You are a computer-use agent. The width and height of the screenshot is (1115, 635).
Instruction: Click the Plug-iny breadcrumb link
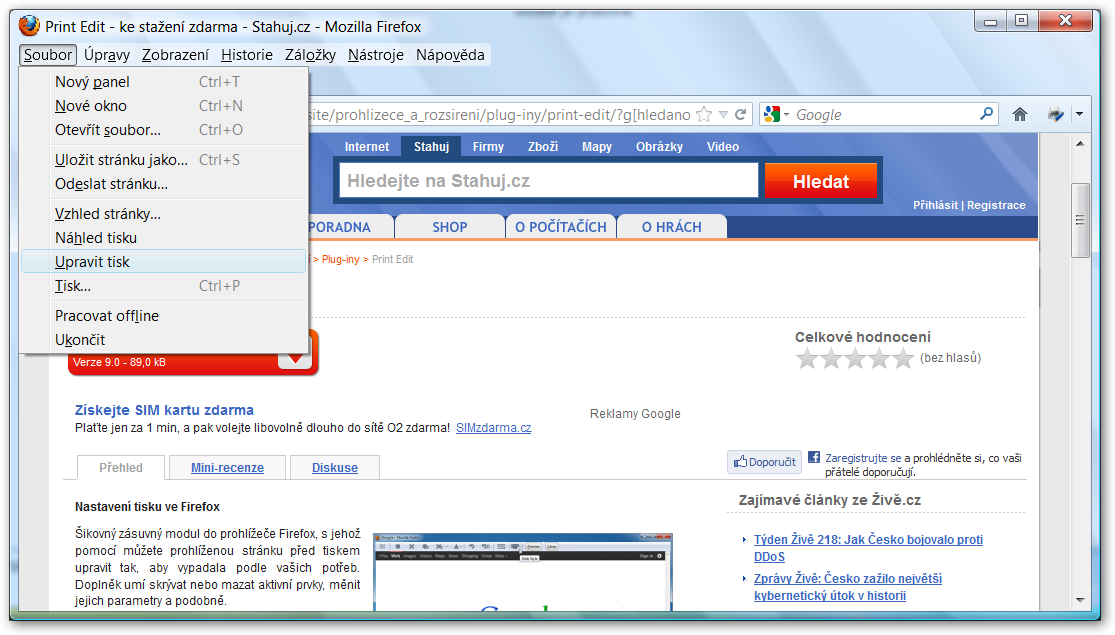[x=341, y=260]
